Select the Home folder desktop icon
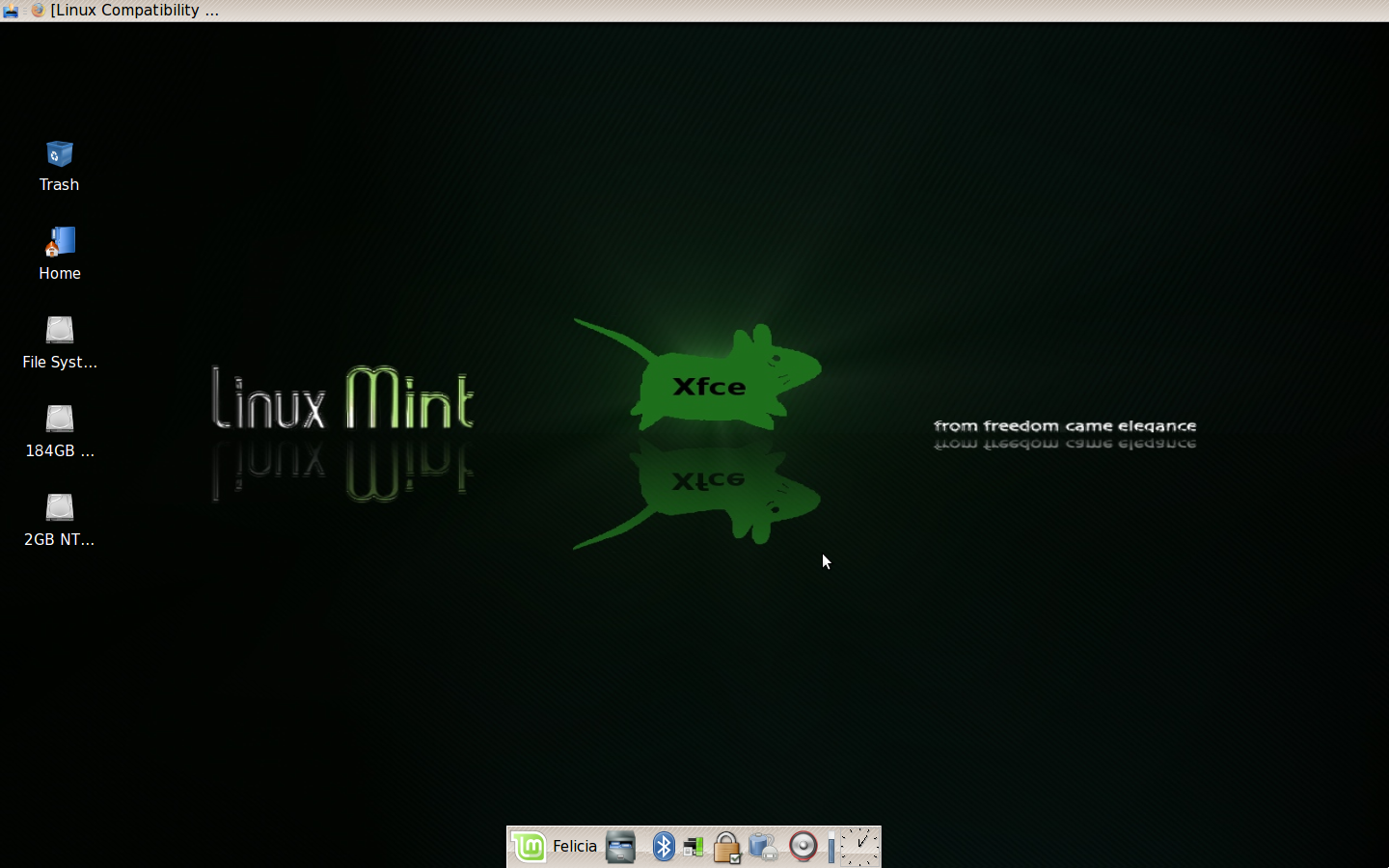This screenshot has width=1389, height=868. click(60, 242)
